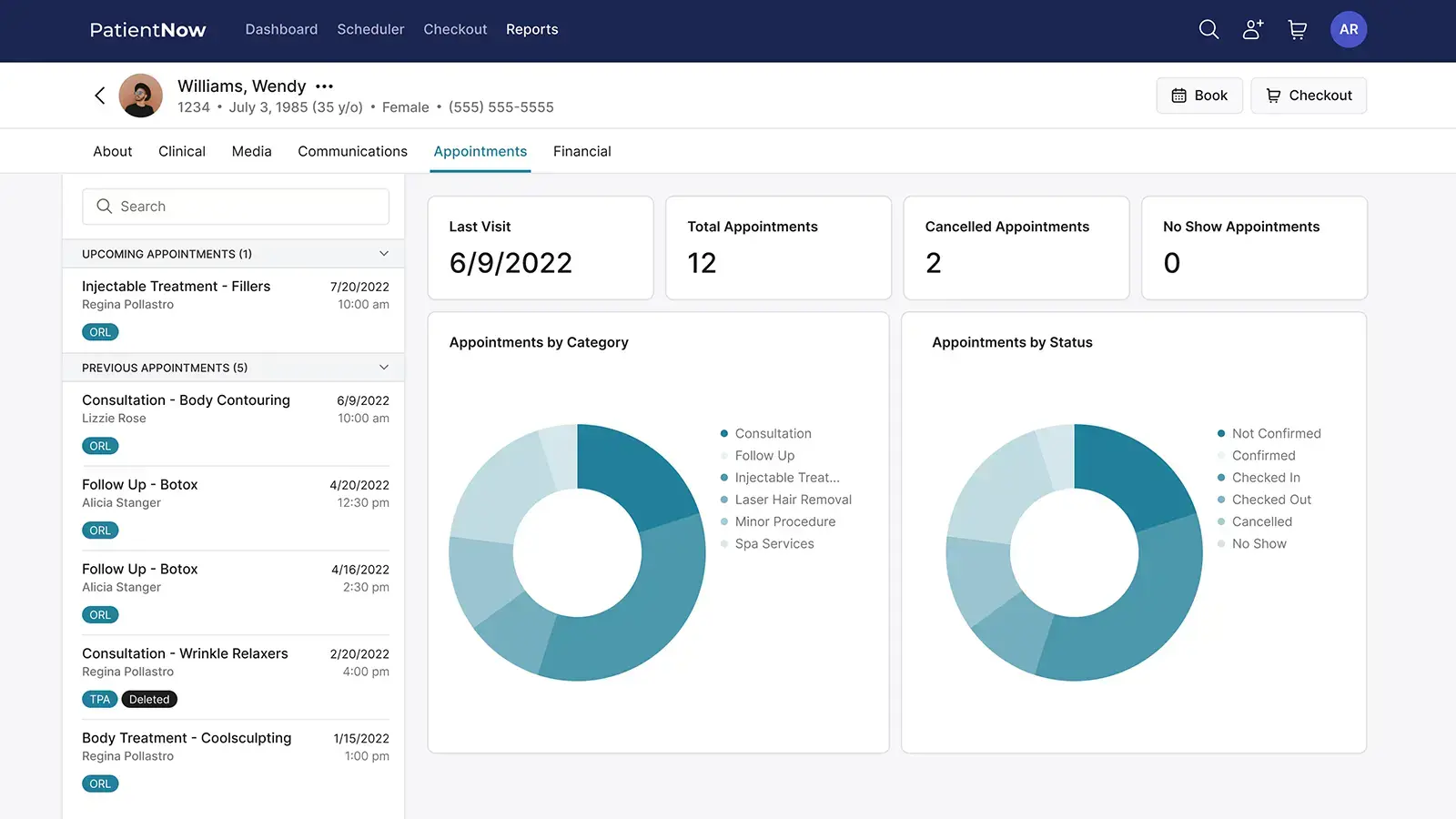Toggle the Injectable Treat... legend entry

pos(780,478)
